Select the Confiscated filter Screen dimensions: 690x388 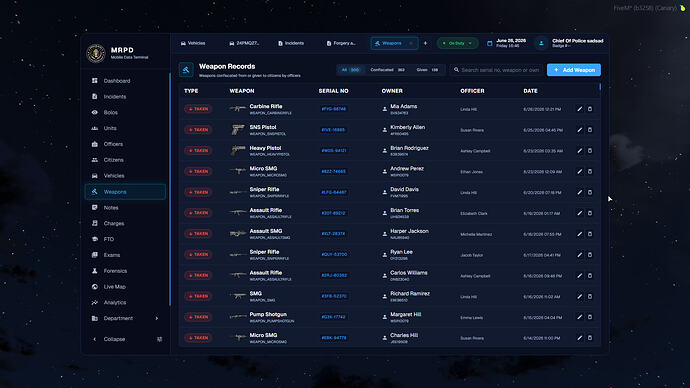click(387, 70)
